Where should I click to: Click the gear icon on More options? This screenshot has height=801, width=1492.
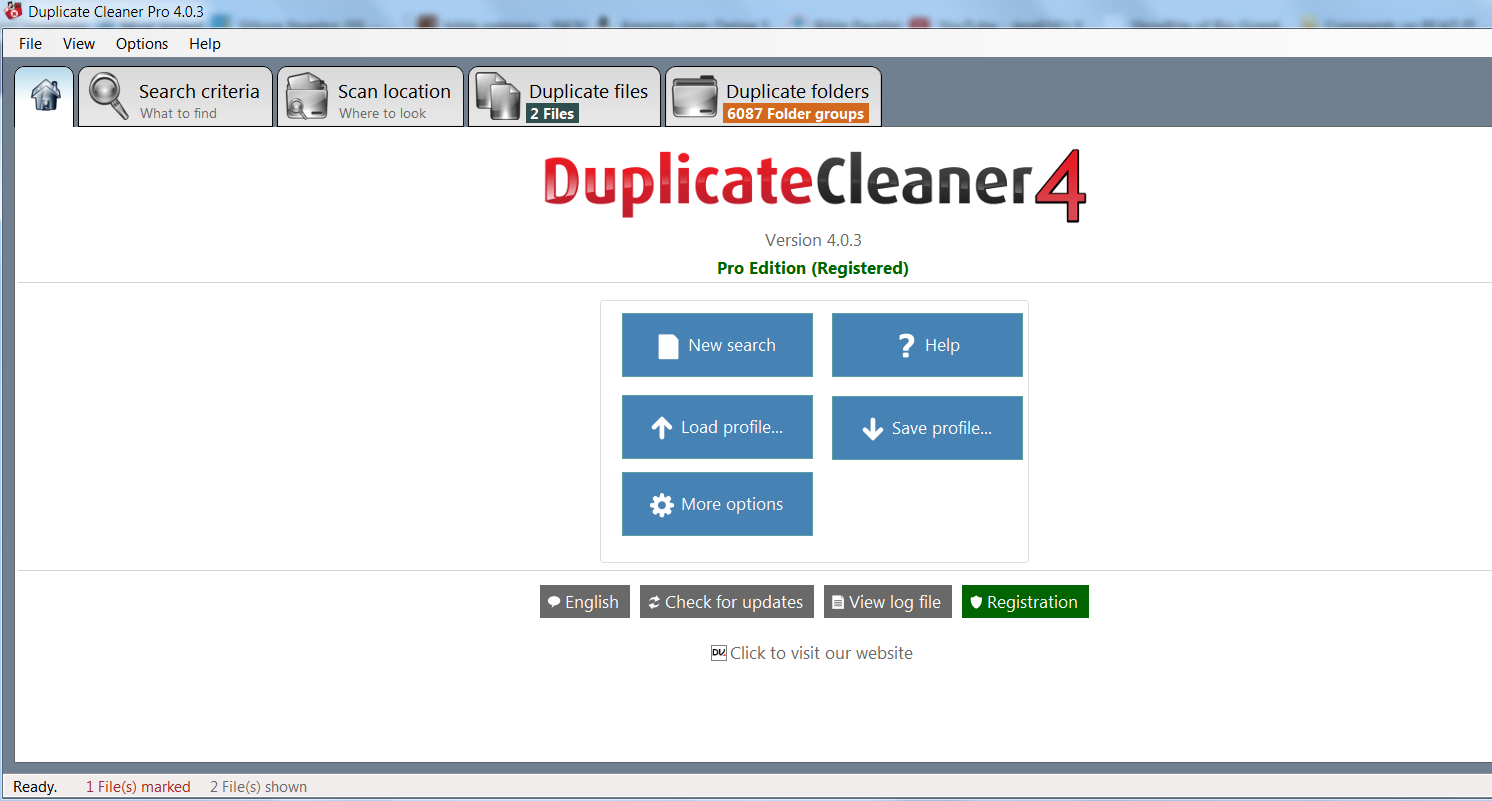point(661,505)
